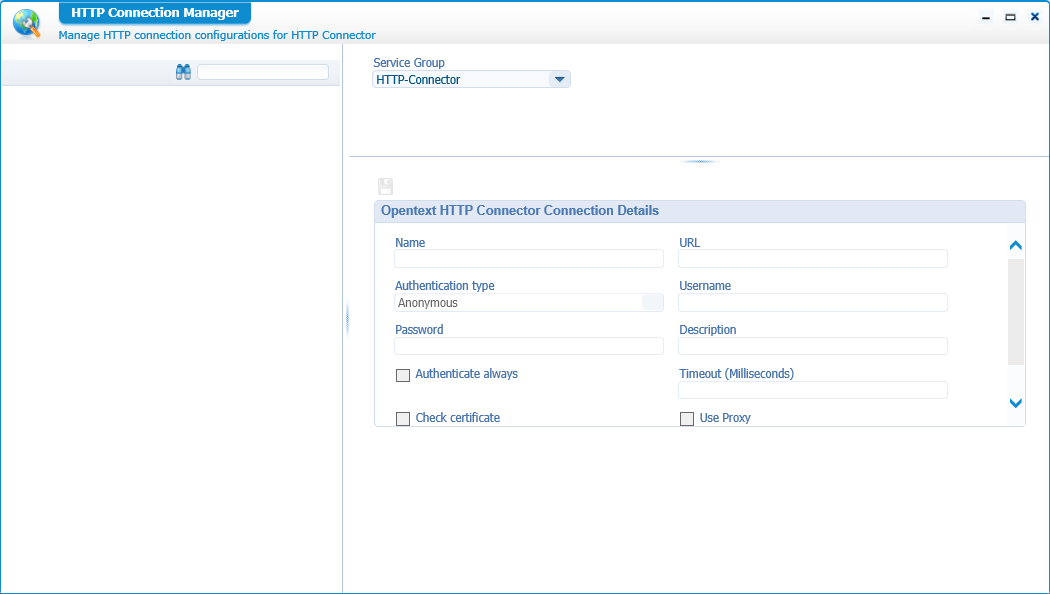Click the details panel scroll up chevron

[1016, 245]
